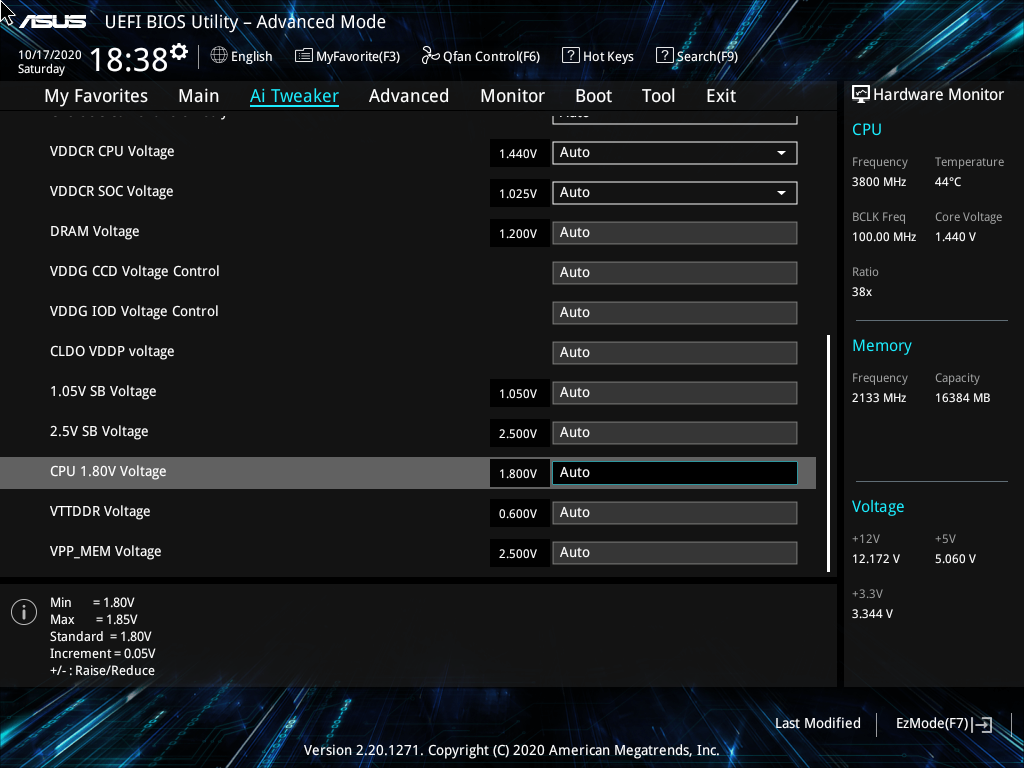
Task: Click the ASUS logo
Action: click(x=53, y=22)
